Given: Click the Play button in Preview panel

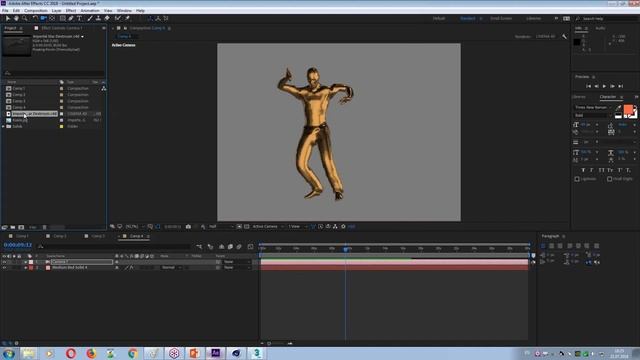Looking at the screenshot, I should point(604,86).
